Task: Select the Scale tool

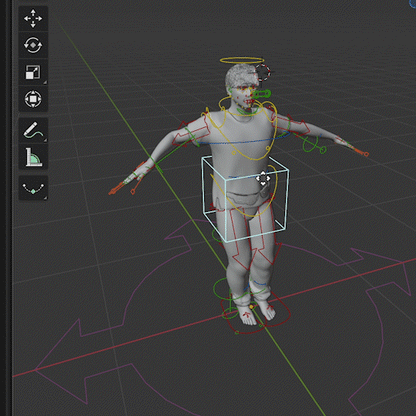Action: (x=33, y=72)
